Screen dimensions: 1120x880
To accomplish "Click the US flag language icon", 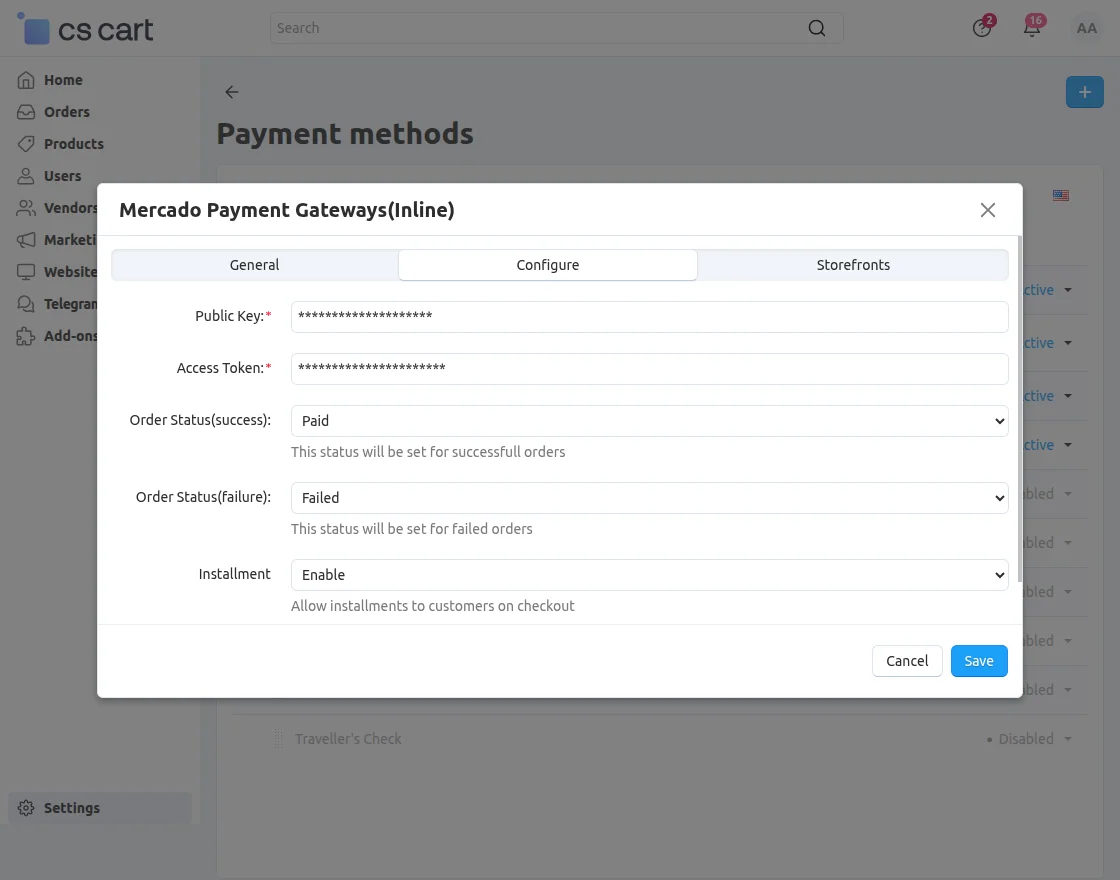I will 1061,196.
